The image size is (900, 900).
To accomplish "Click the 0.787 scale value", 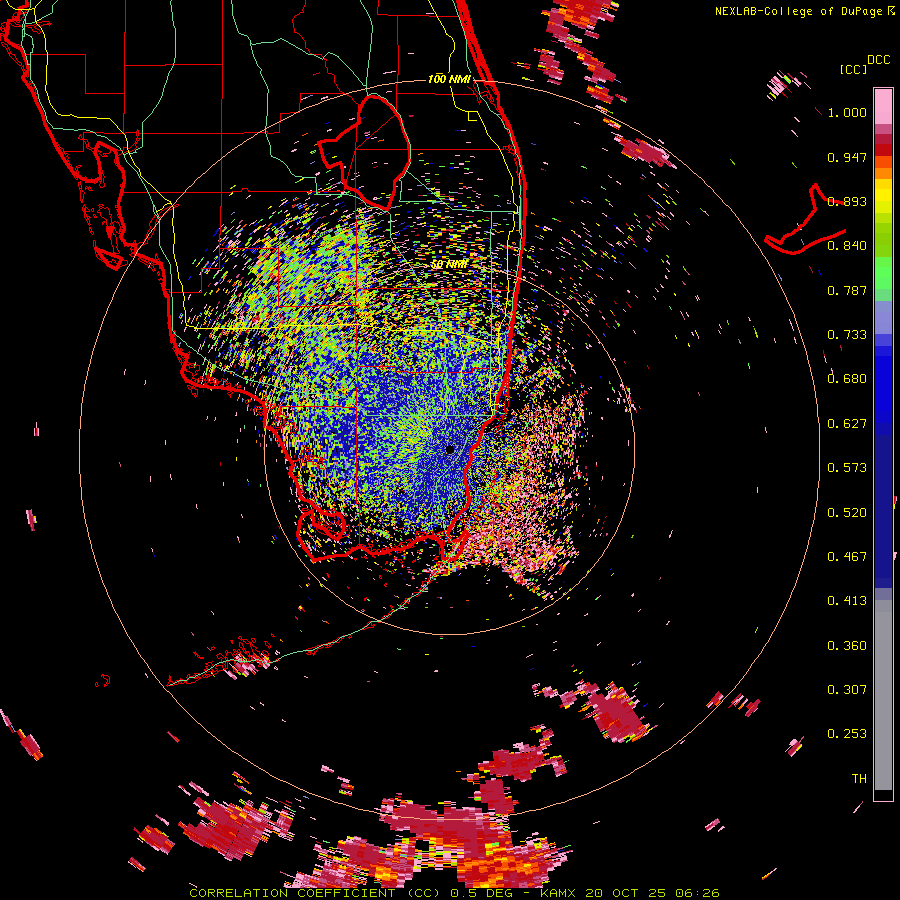I will point(847,290).
